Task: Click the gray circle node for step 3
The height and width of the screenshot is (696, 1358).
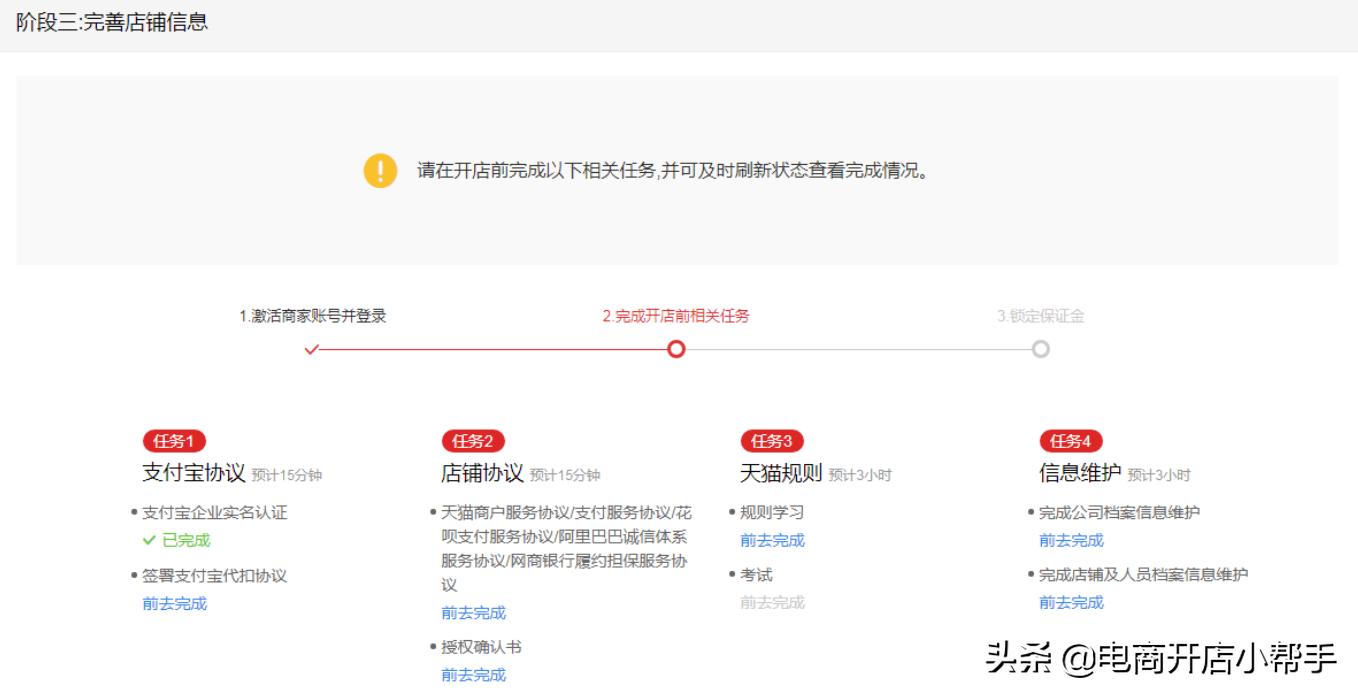Action: 1039,349
